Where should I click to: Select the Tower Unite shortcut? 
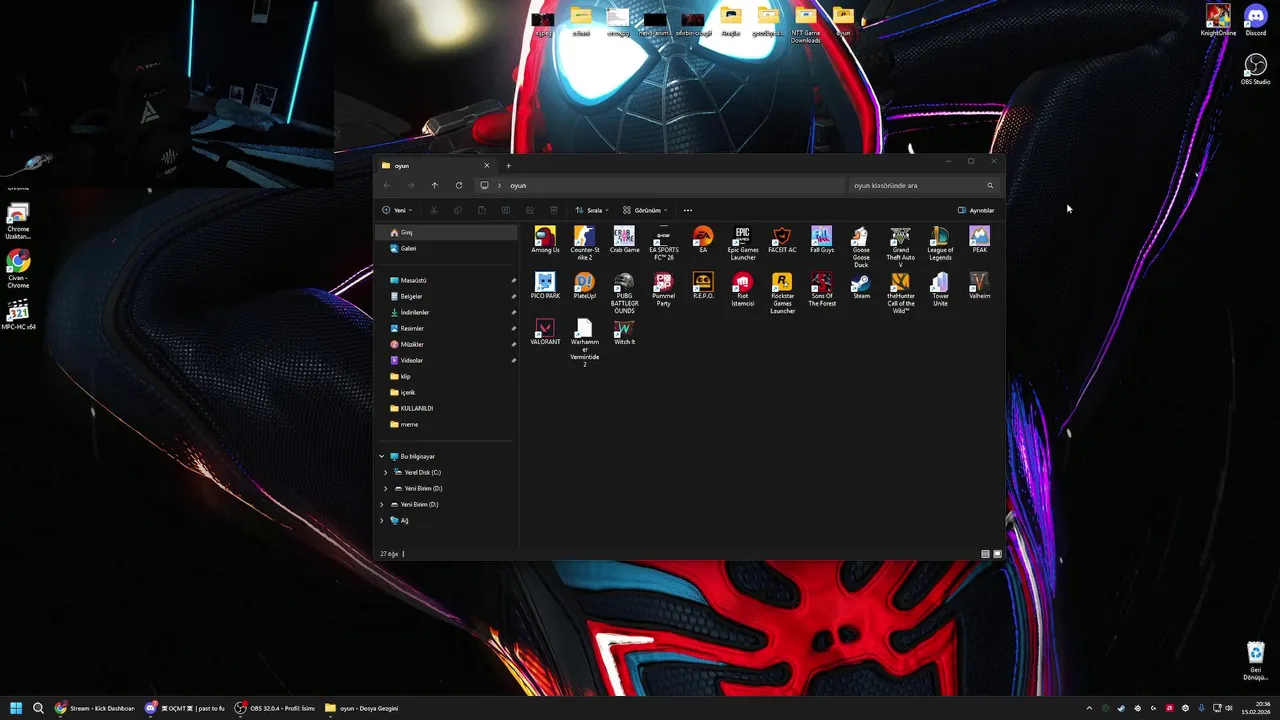click(x=940, y=289)
